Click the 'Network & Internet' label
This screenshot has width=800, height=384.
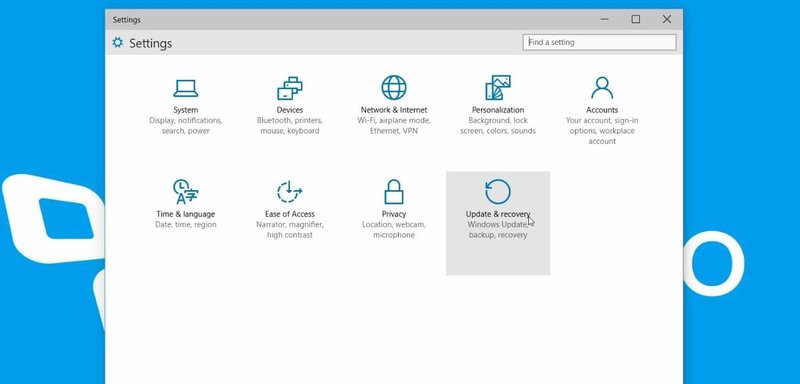coord(394,110)
